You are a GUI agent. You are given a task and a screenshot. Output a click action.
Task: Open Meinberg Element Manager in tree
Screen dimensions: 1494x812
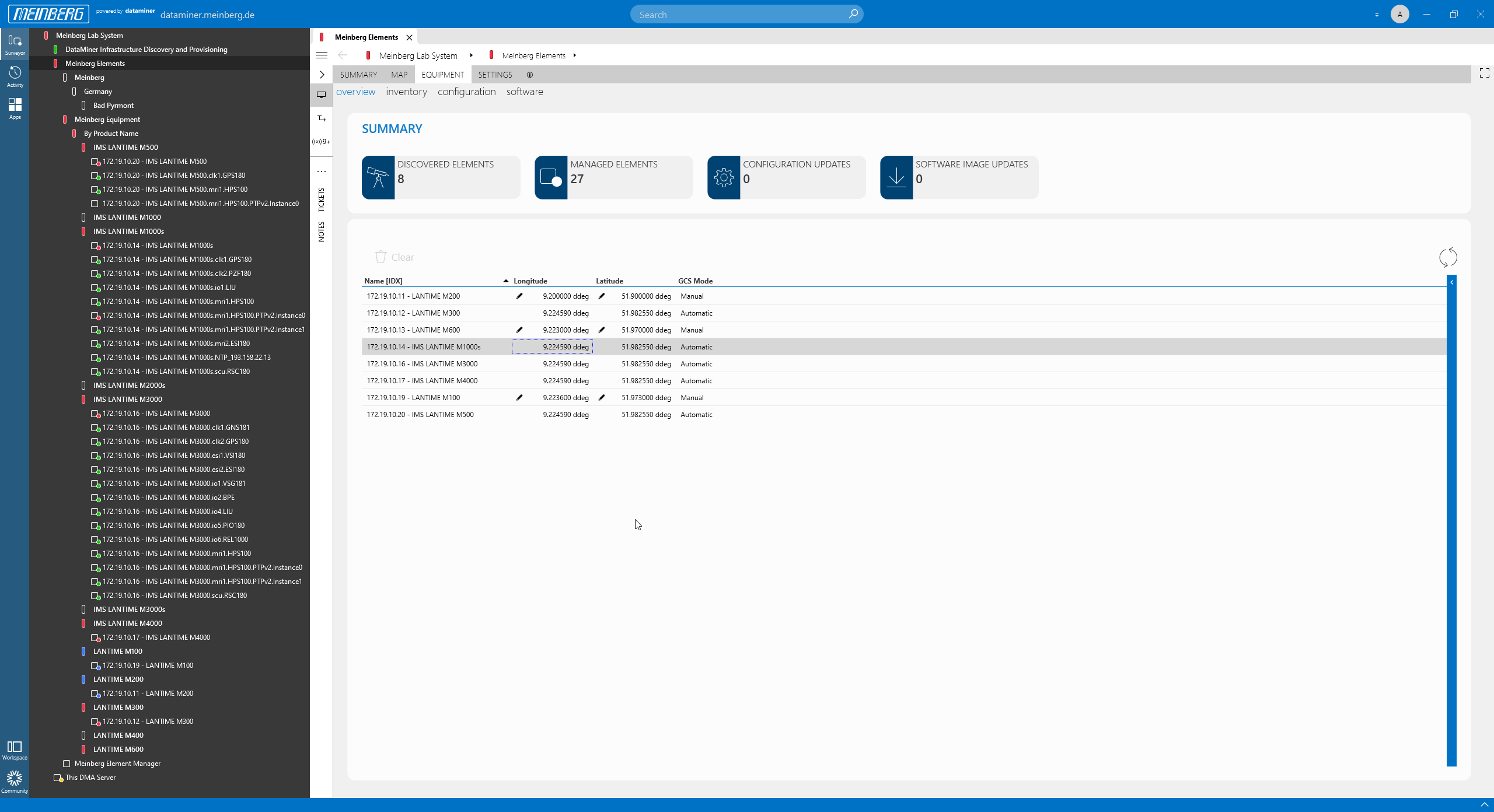coord(117,764)
